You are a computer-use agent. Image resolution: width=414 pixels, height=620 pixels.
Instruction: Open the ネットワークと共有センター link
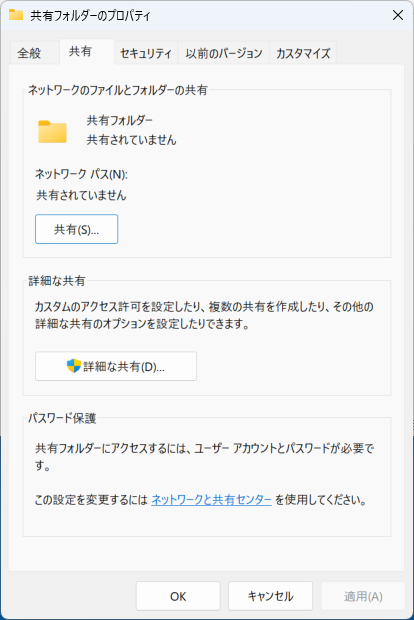pos(211,500)
